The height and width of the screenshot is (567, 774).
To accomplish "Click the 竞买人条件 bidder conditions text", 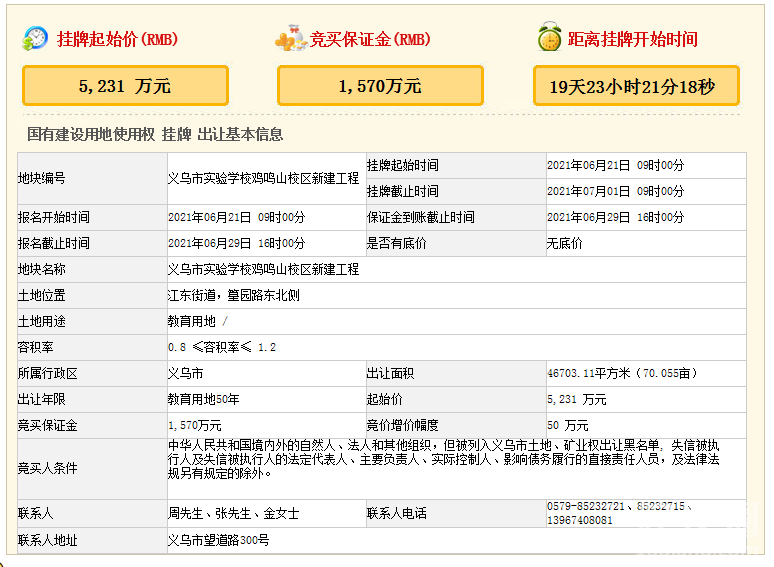I will click(442, 459).
